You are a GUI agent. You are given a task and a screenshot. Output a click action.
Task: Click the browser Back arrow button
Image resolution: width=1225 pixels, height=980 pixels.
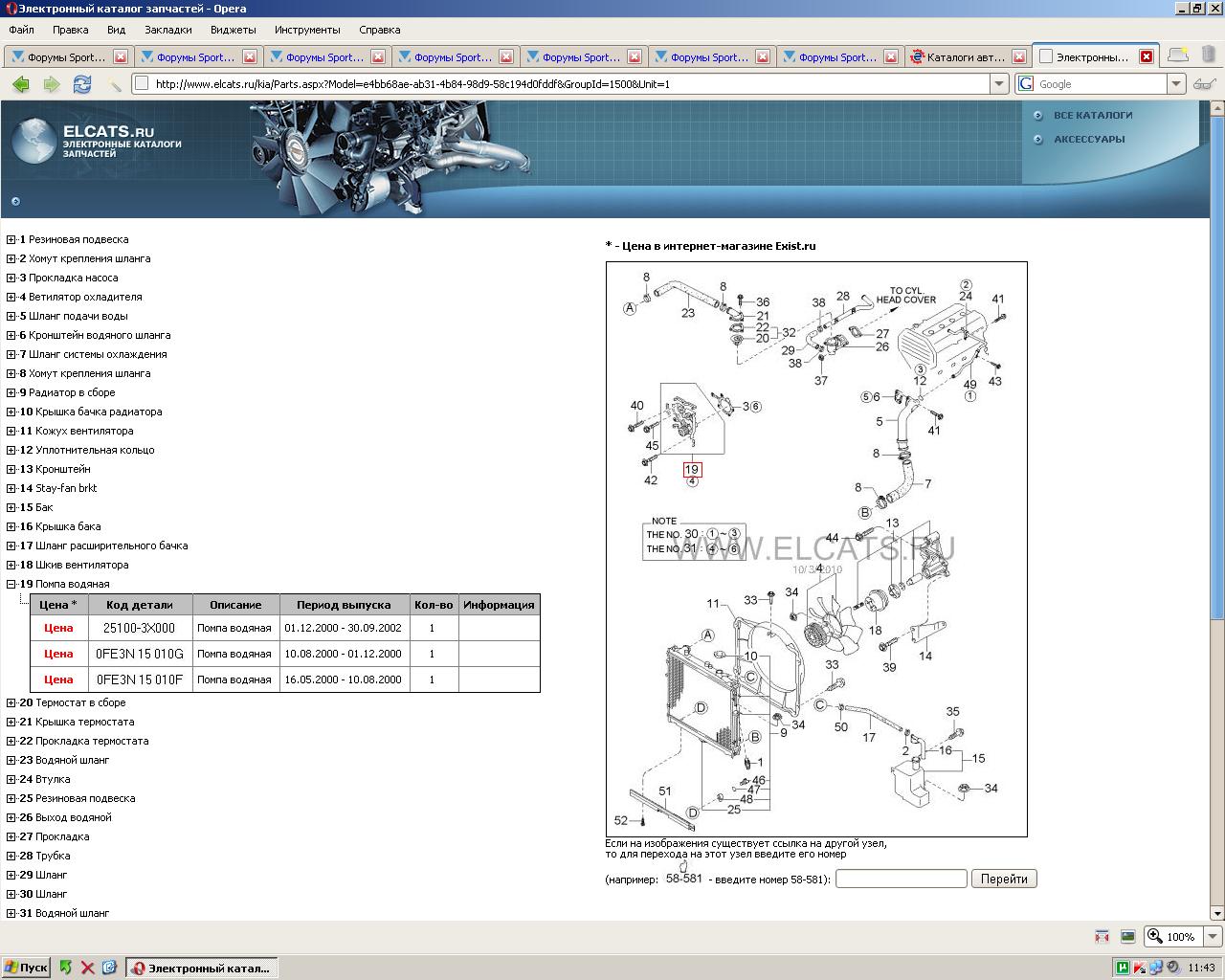tap(20, 84)
